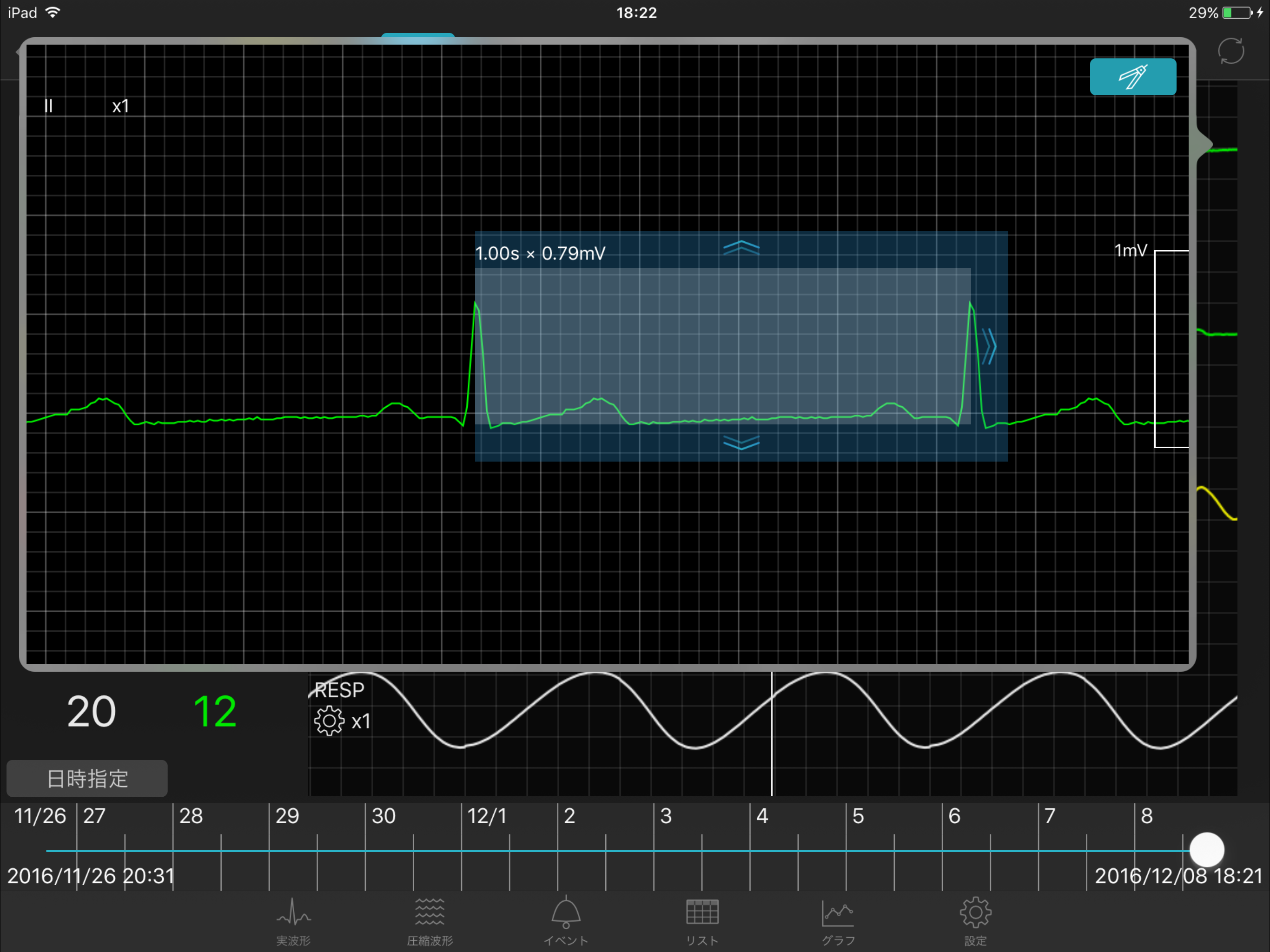The width and height of the screenshot is (1270, 952).
Task: Jump to day 8 on the timeline
Action: coord(1146,816)
